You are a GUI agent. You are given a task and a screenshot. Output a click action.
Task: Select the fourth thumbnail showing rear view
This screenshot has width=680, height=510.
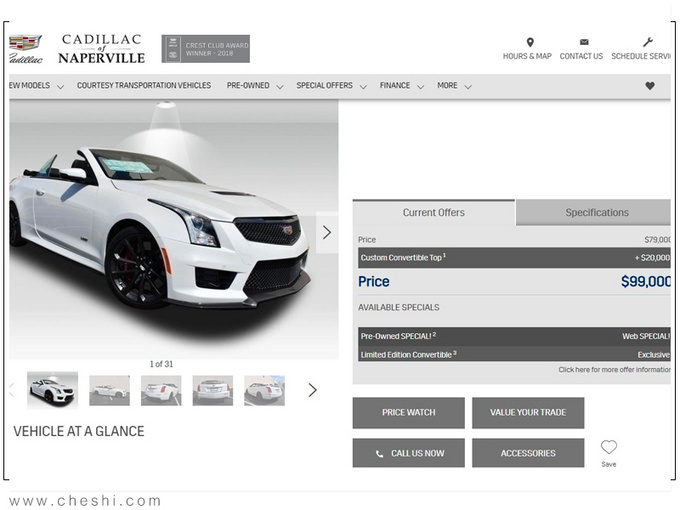pos(212,391)
